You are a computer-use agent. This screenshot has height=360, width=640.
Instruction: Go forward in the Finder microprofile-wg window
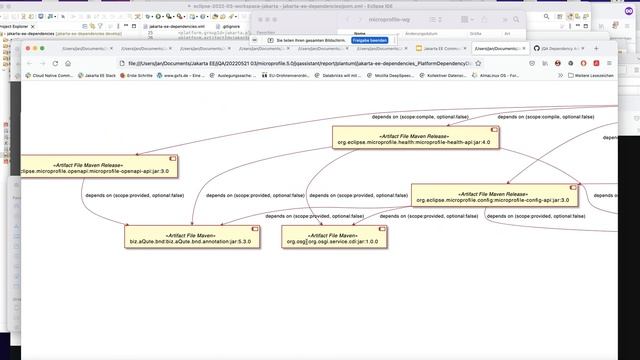click(360, 20)
